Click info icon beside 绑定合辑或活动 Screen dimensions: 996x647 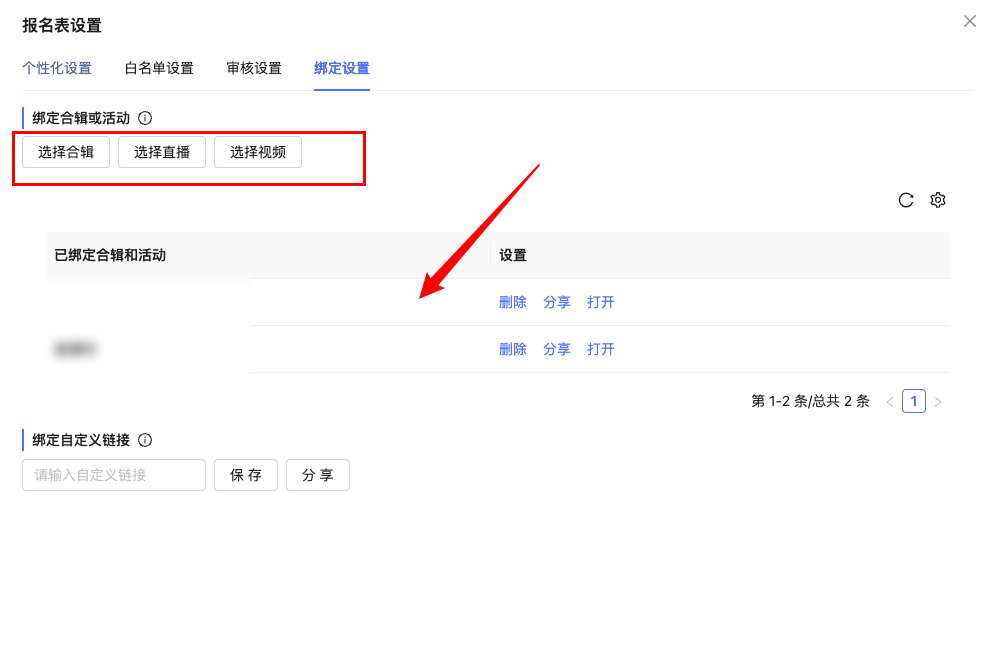145,118
